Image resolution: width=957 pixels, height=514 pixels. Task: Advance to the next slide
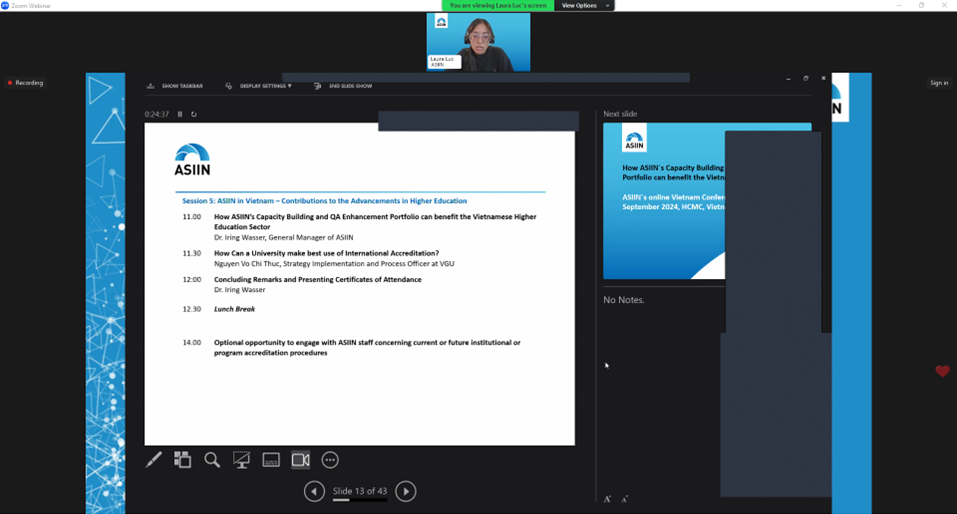pos(406,491)
